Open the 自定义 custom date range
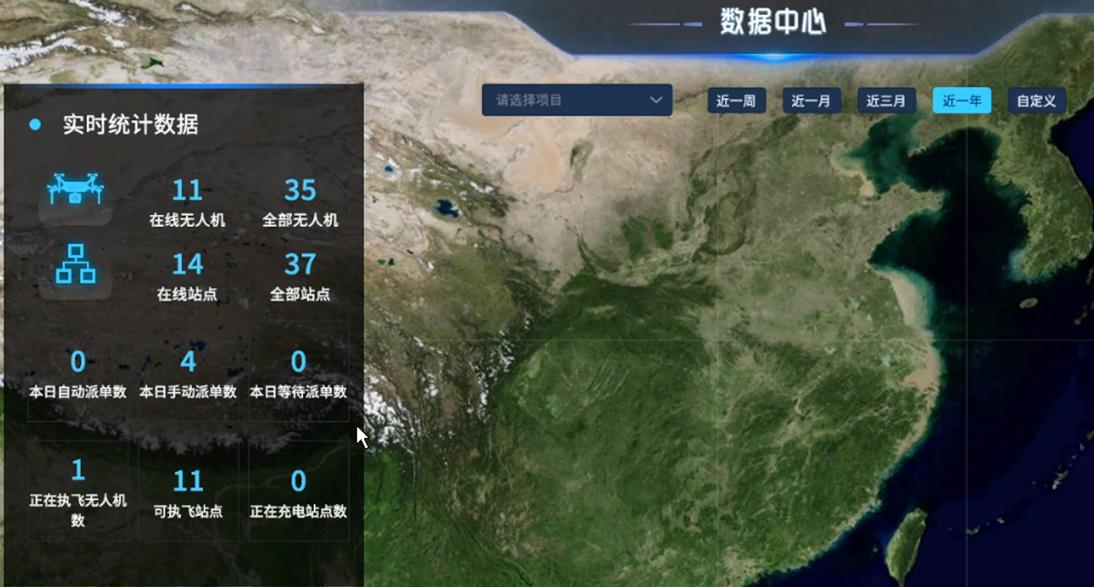The image size is (1094, 587). click(1036, 101)
